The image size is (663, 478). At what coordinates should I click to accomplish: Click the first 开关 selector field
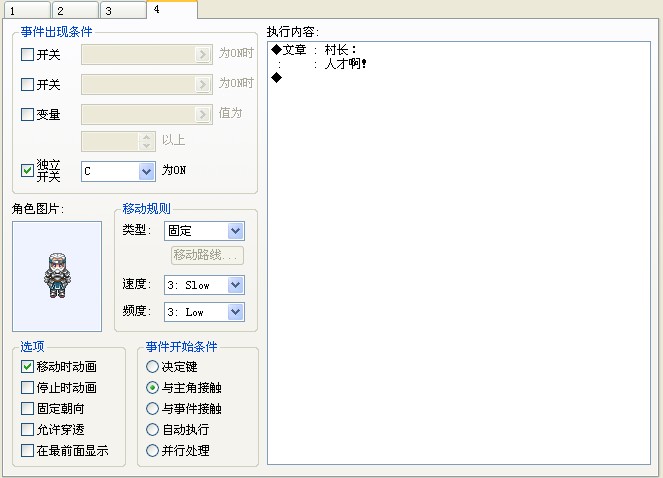coord(147,55)
